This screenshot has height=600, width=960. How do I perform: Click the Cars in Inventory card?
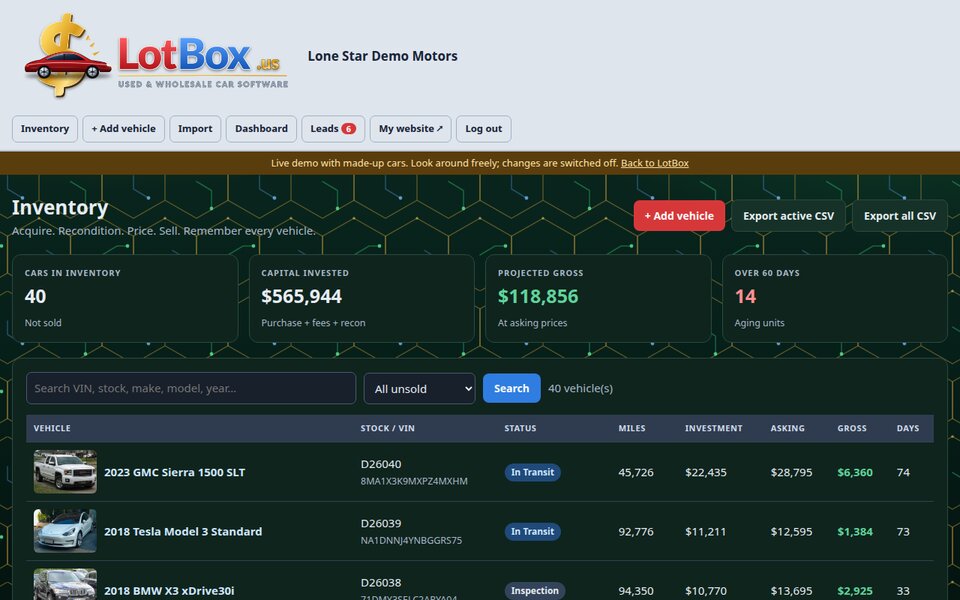[125, 298]
